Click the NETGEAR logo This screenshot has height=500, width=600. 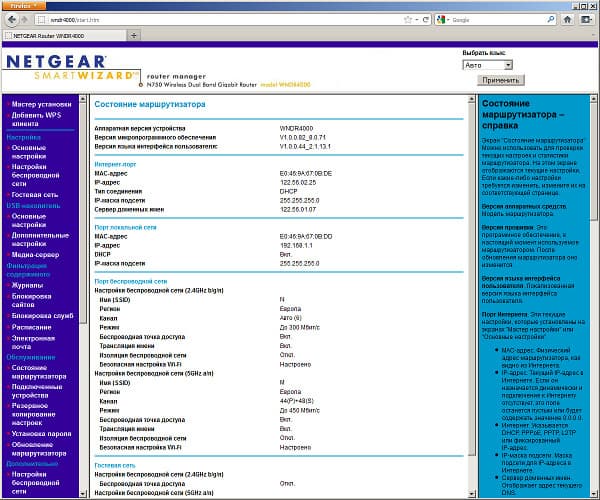[56, 62]
